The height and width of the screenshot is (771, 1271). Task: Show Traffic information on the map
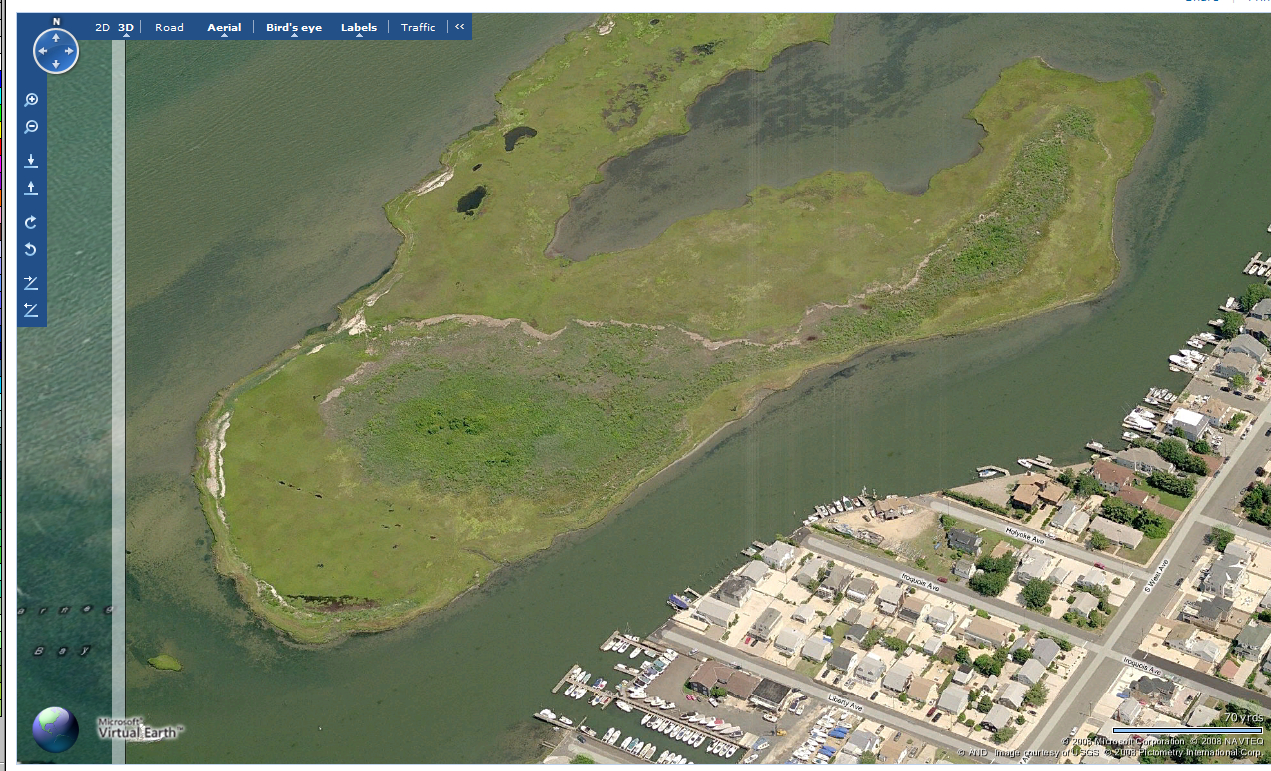(x=418, y=27)
